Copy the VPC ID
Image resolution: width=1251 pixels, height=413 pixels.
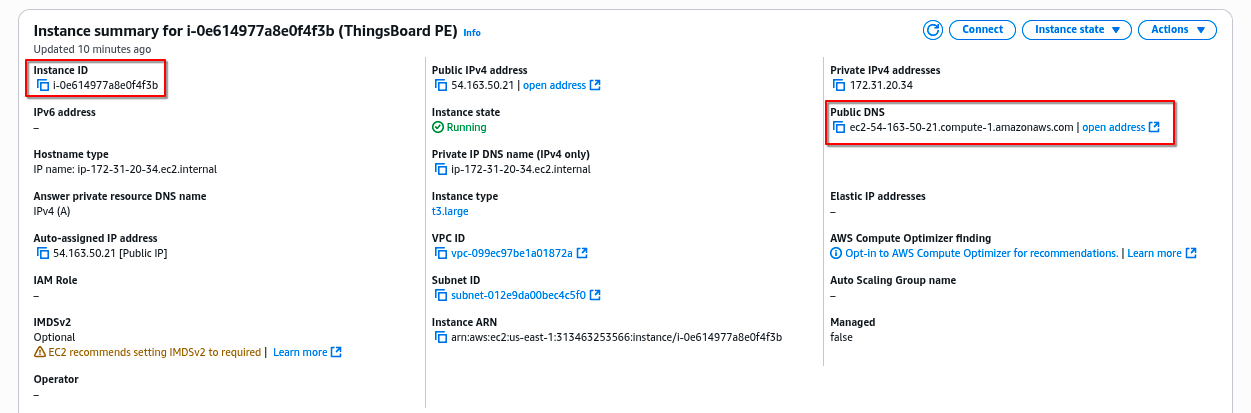441,254
